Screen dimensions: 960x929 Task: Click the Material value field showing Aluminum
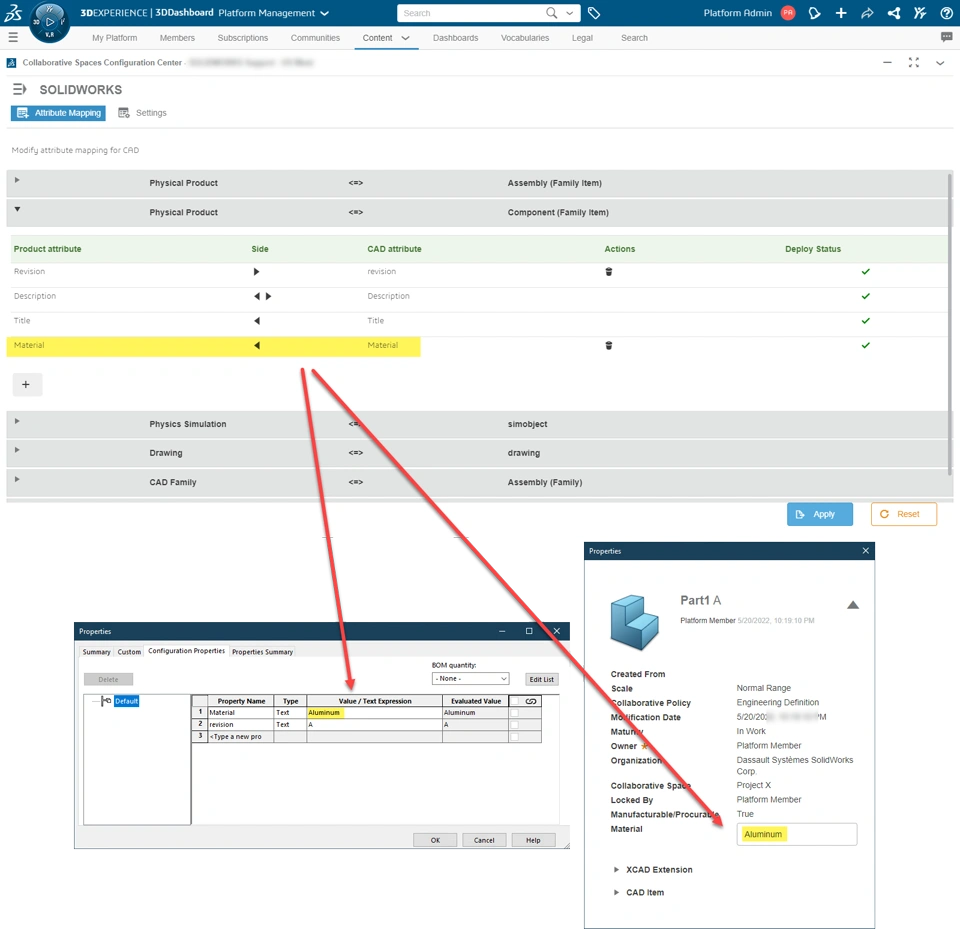797,834
